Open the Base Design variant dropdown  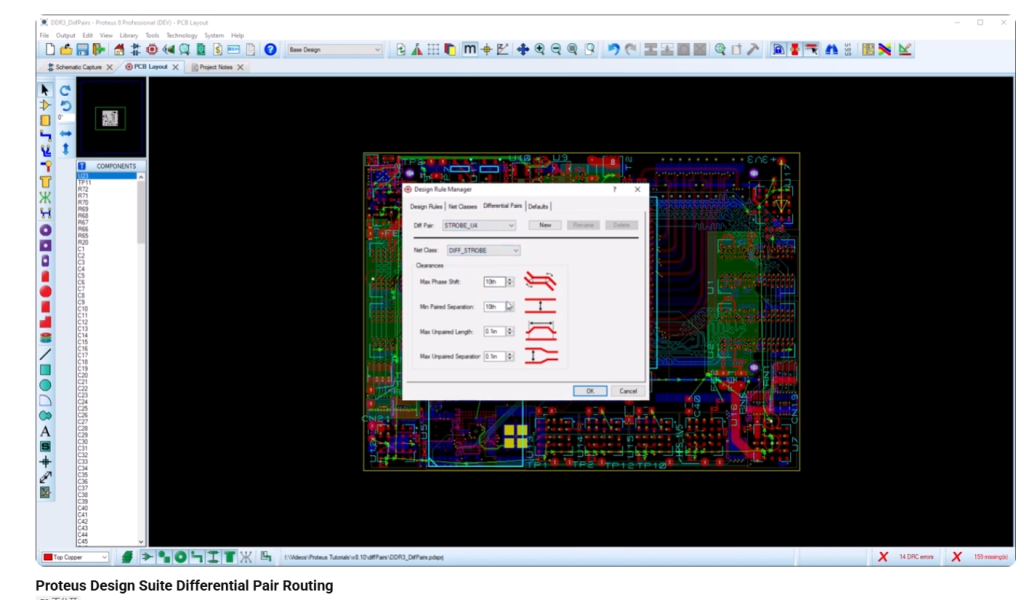point(334,50)
